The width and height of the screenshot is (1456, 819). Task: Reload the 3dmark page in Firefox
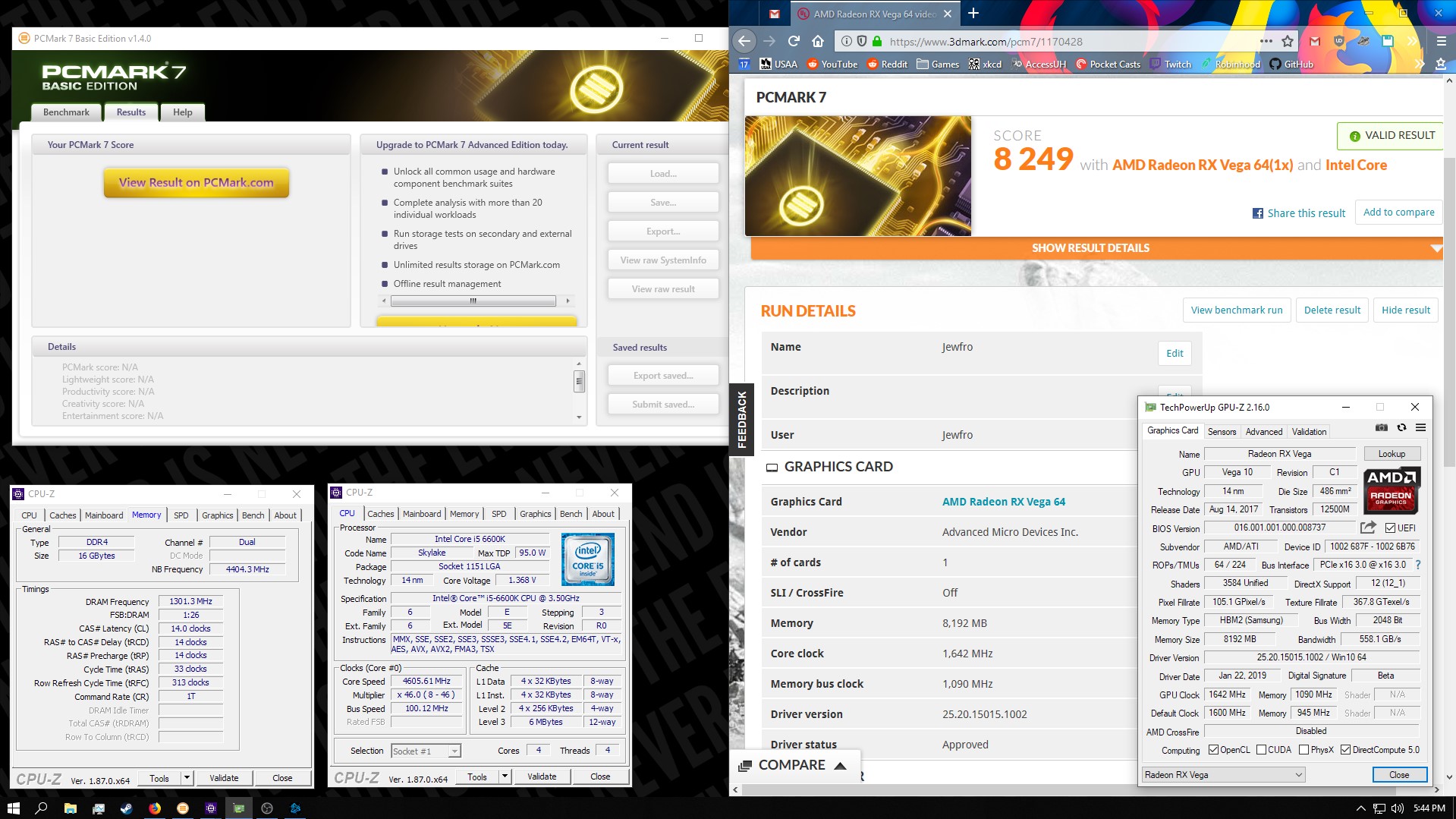click(794, 41)
